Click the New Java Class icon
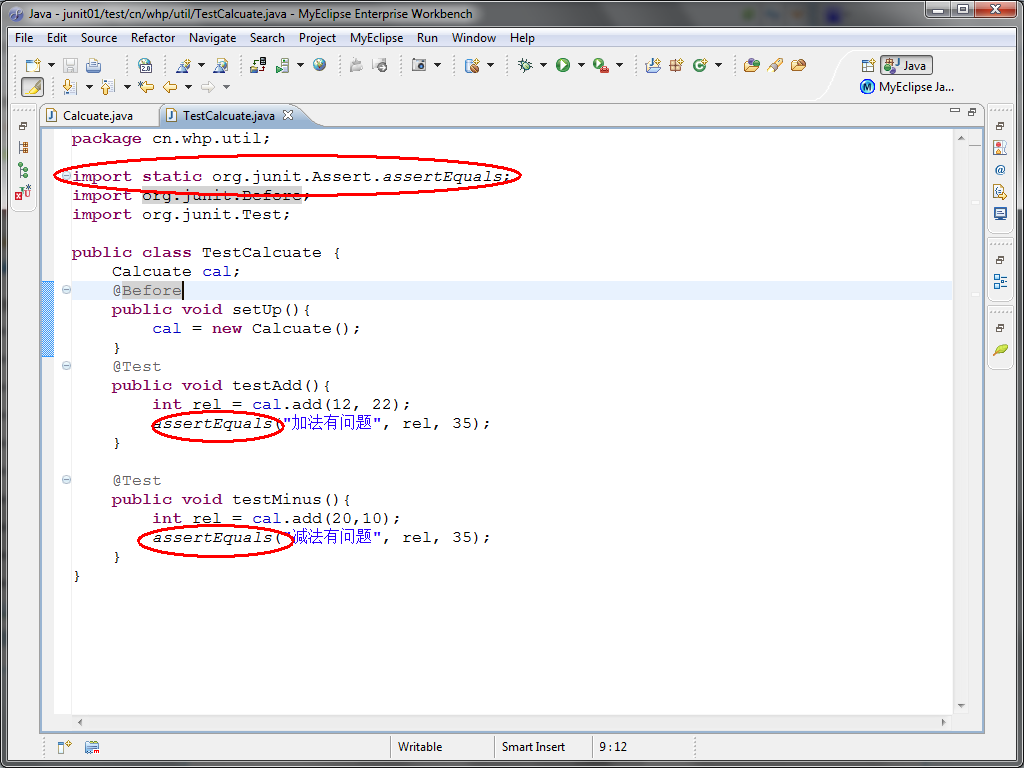1024x768 pixels. tap(700, 65)
